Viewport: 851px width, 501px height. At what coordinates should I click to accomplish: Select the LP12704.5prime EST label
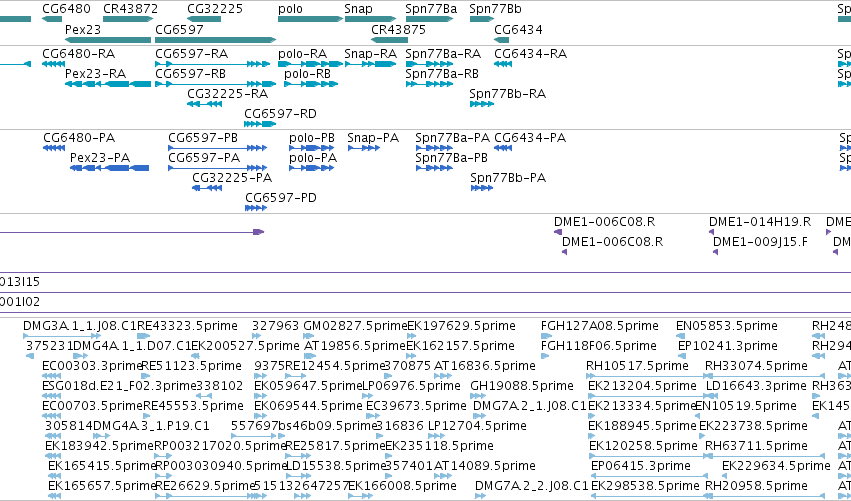pos(477,426)
